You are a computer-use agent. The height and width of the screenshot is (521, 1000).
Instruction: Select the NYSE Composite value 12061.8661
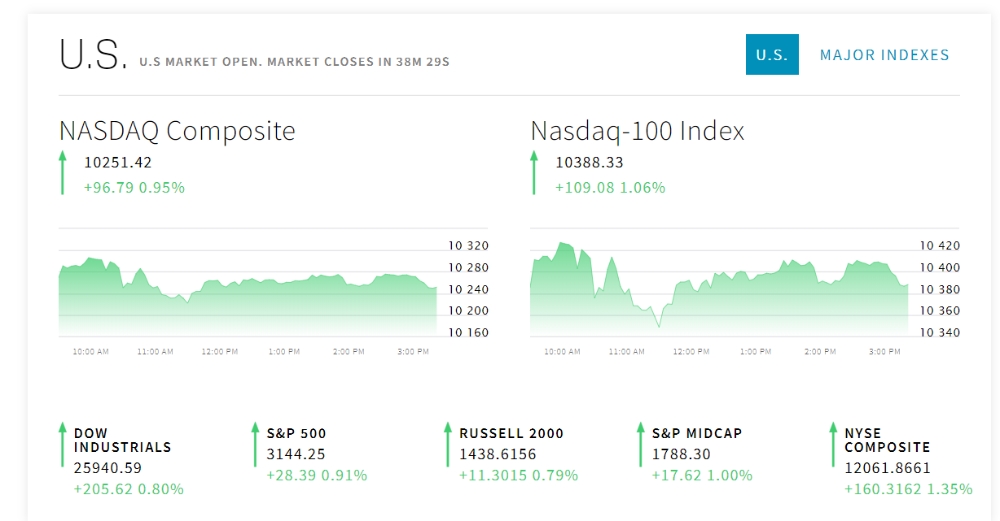point(887,468)
